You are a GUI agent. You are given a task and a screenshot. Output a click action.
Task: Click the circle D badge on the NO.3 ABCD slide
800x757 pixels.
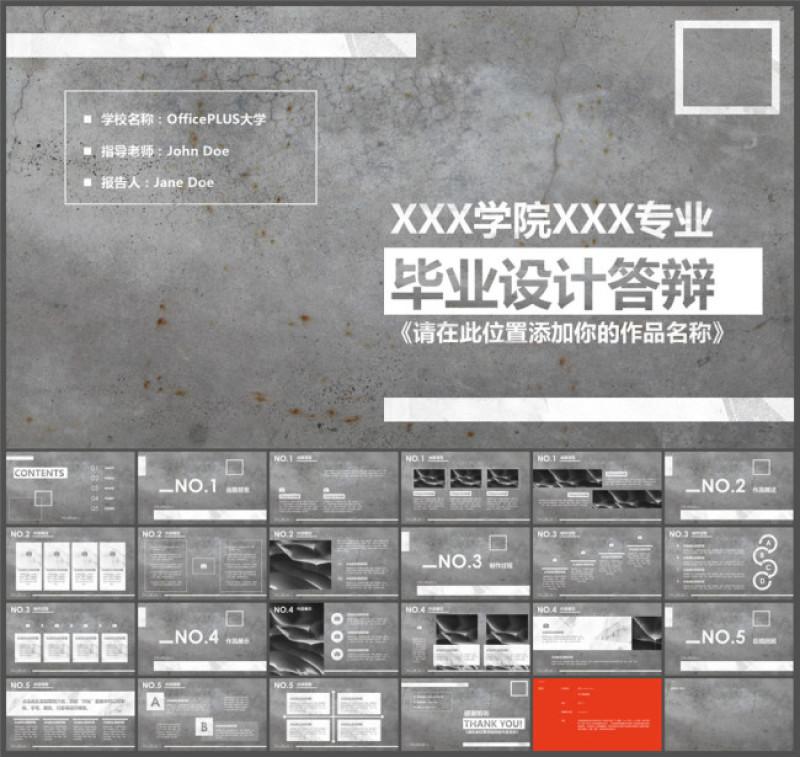click(x=762, y=580)
